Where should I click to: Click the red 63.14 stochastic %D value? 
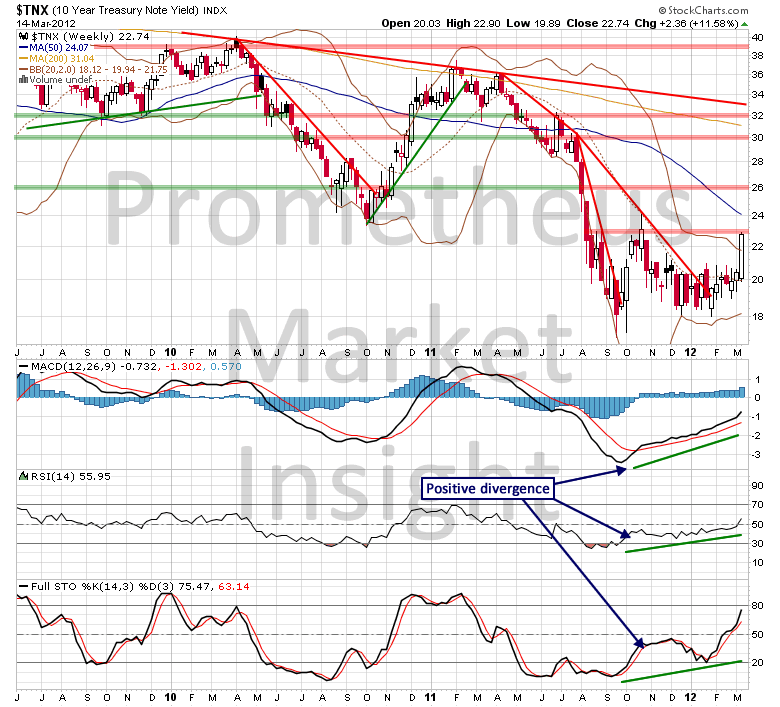click(233, 587)
